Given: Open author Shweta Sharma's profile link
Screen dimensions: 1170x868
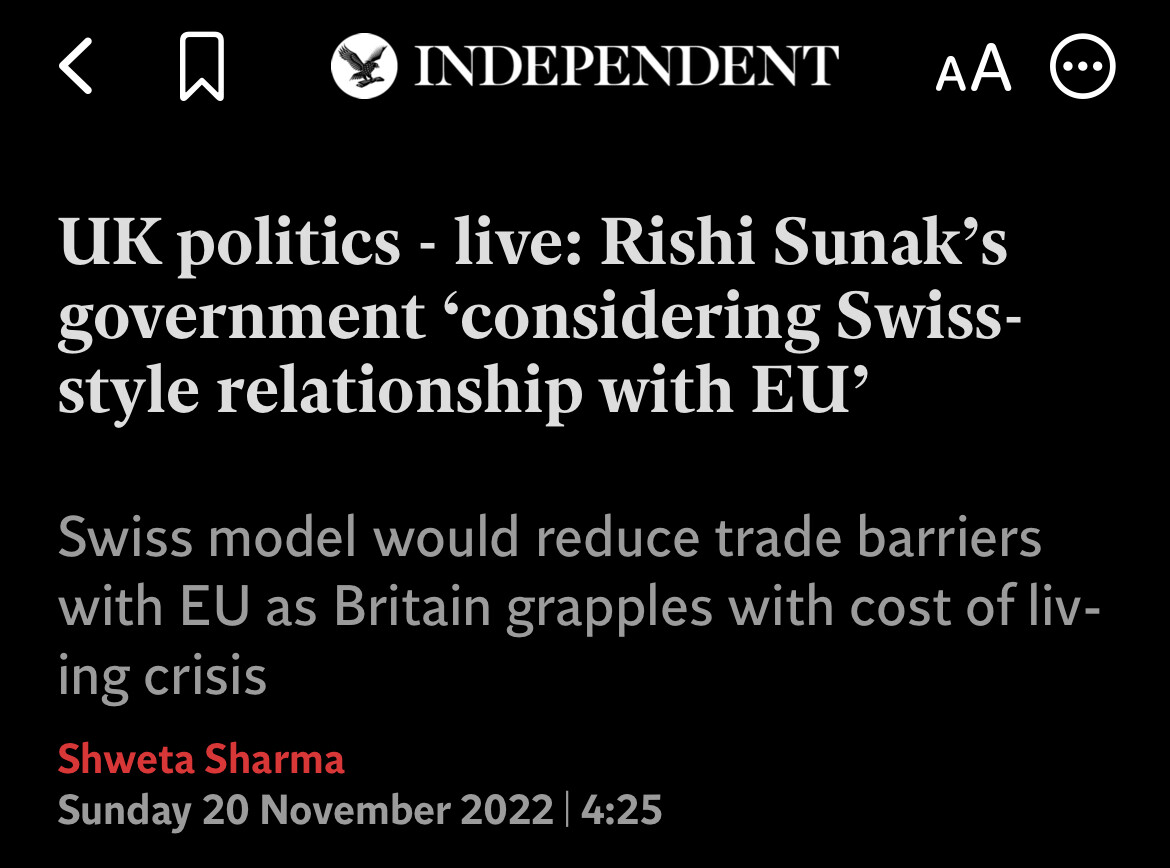Looking at the screenshot, I should 201,759.
